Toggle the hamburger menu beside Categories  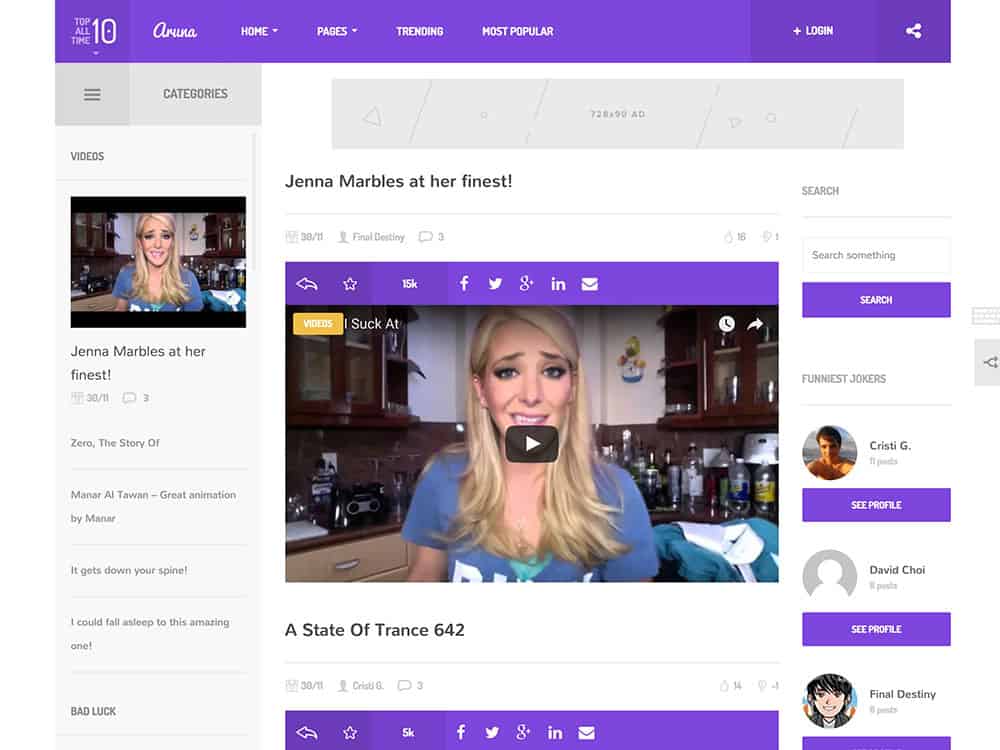click(92, 94)
